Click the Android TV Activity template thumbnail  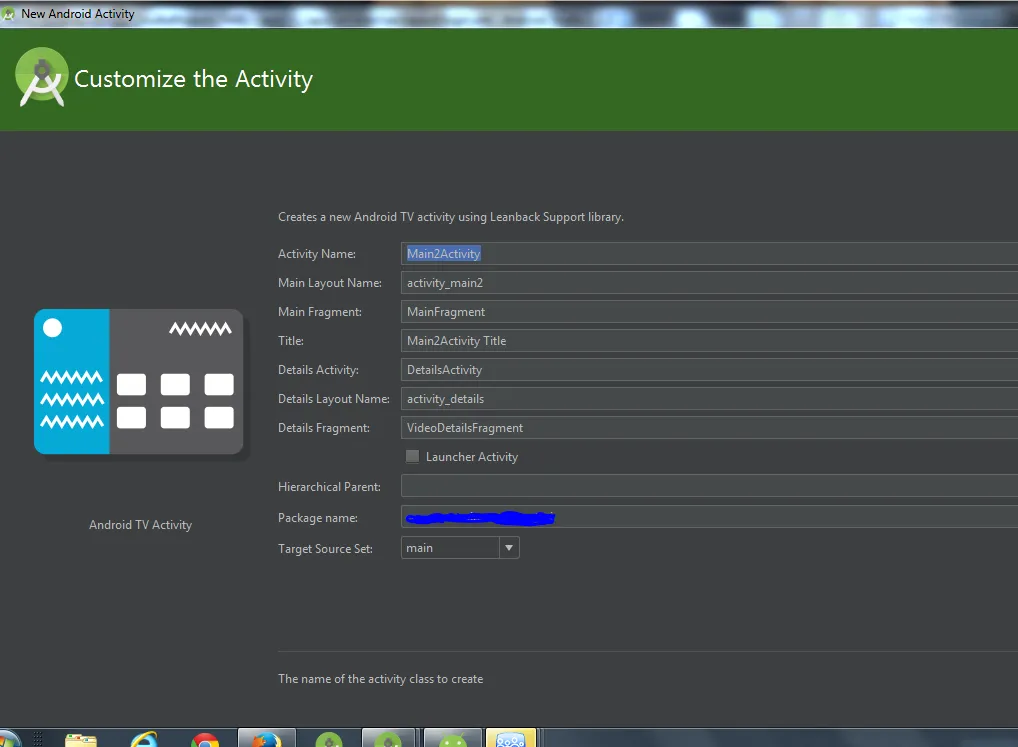tap(139, 382)
